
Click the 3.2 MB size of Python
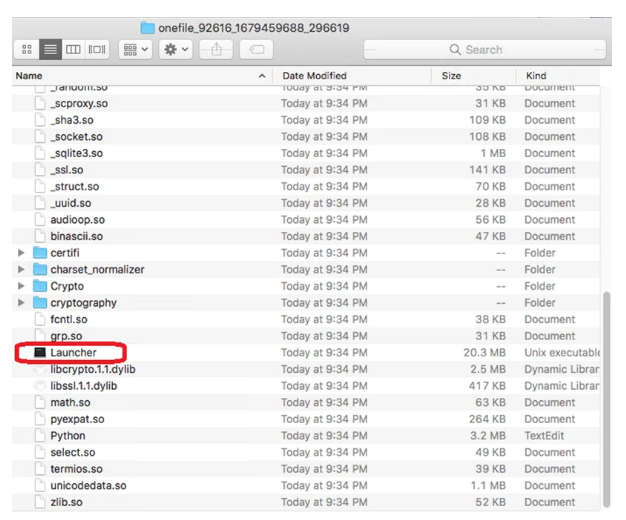488,436
